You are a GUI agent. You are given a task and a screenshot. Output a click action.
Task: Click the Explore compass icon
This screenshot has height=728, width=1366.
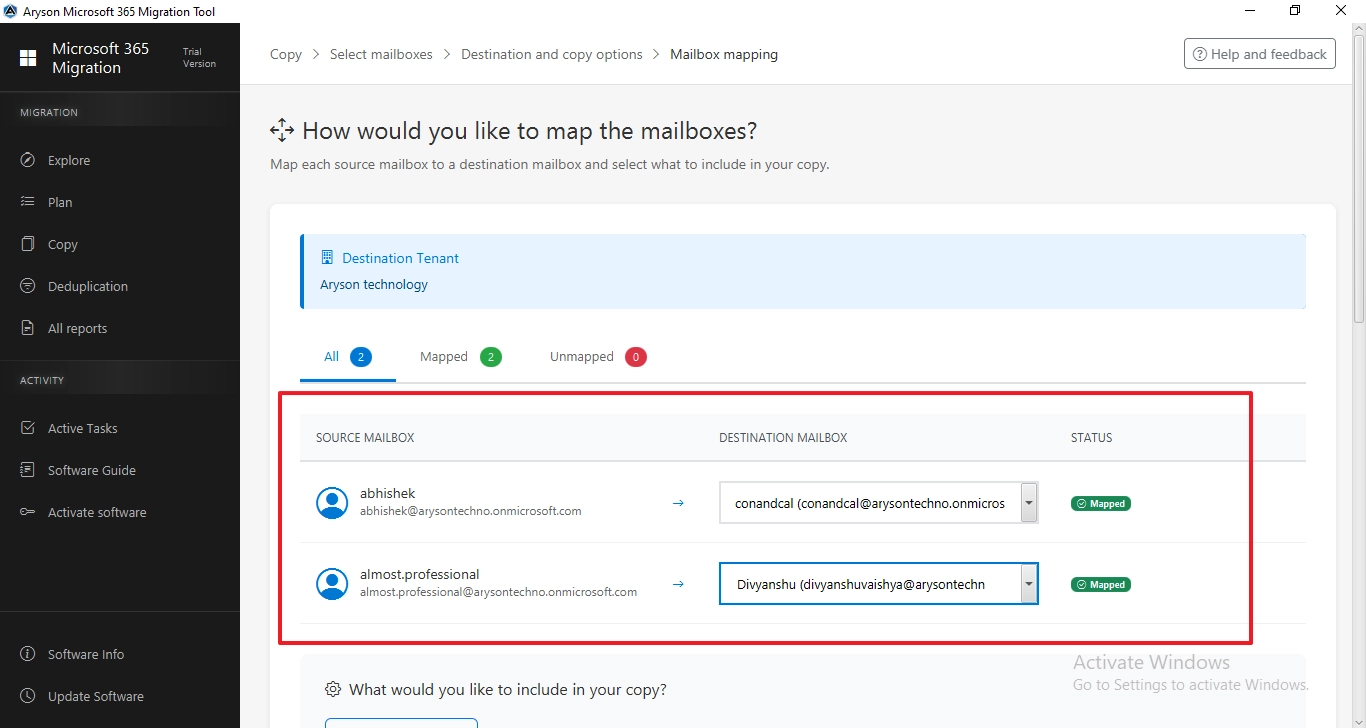pyautogui.click(x=28, y=160)
